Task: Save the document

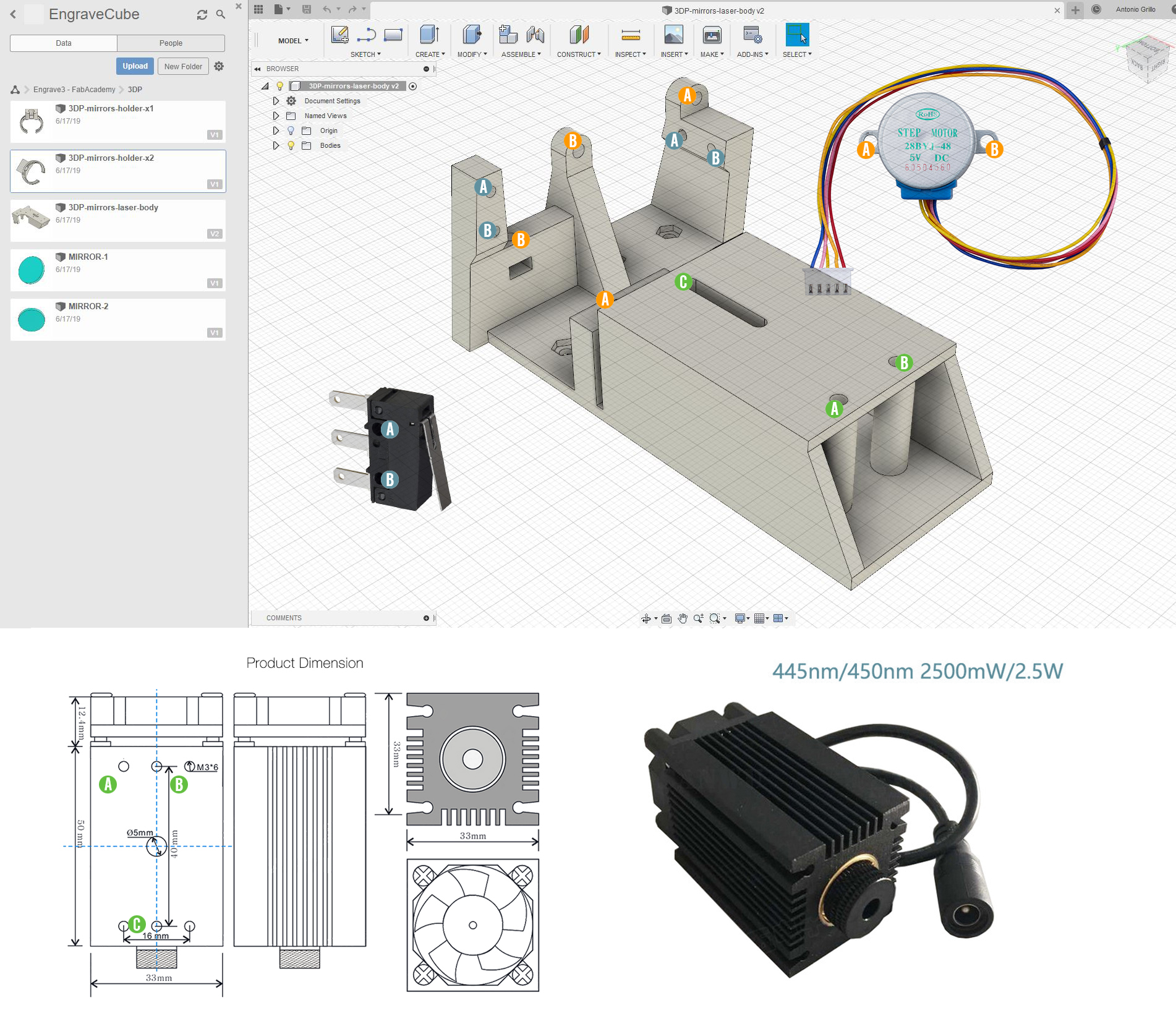Action: (x=307, y=9)
